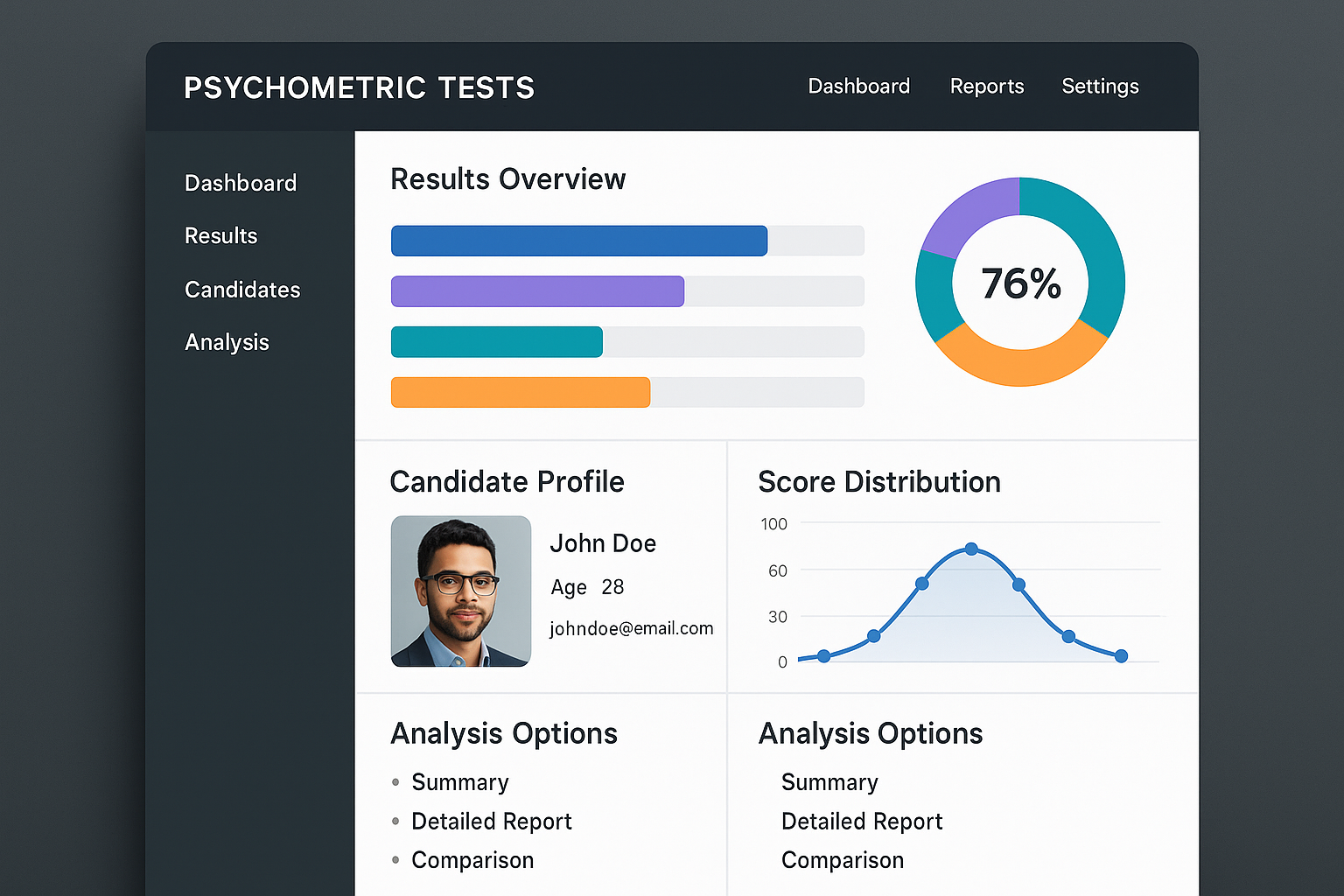Open the Dashboard item in the sidebar
This screenshot has width=1344, height=896.
pos(240,183)
